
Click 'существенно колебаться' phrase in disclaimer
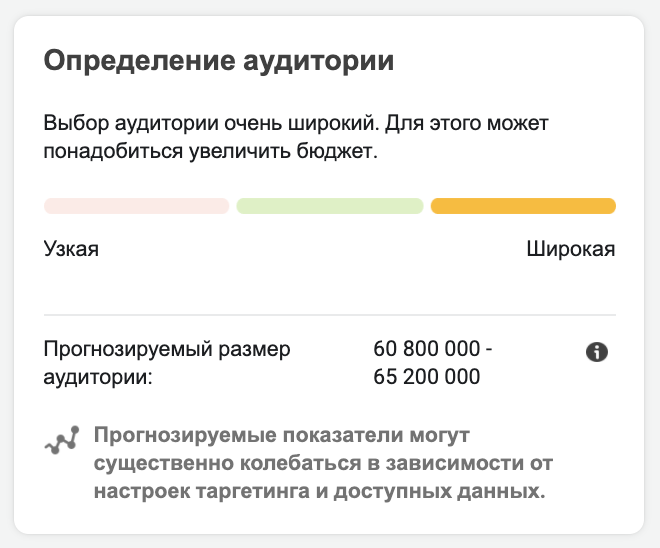click(227, 463)
